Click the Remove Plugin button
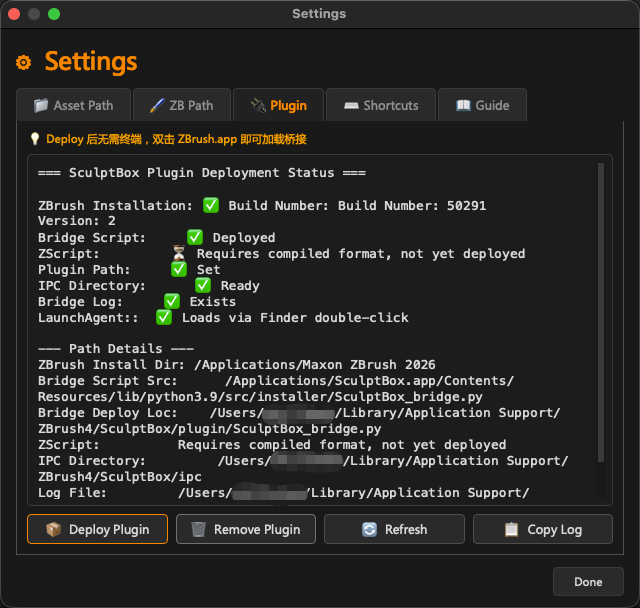Image resolution: width=640 pixels, height=608 pixels. (x=246, y=529)
